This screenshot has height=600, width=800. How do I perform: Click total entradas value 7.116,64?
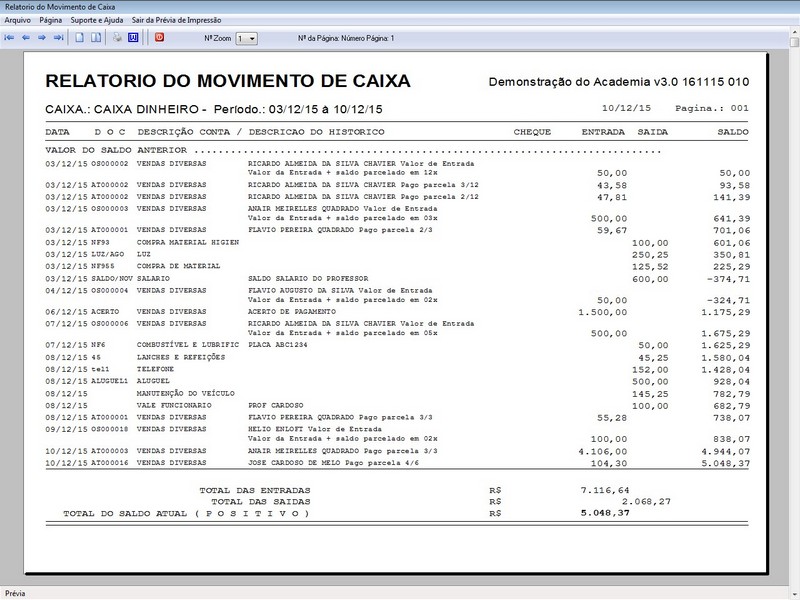click(x=605, y=490)
